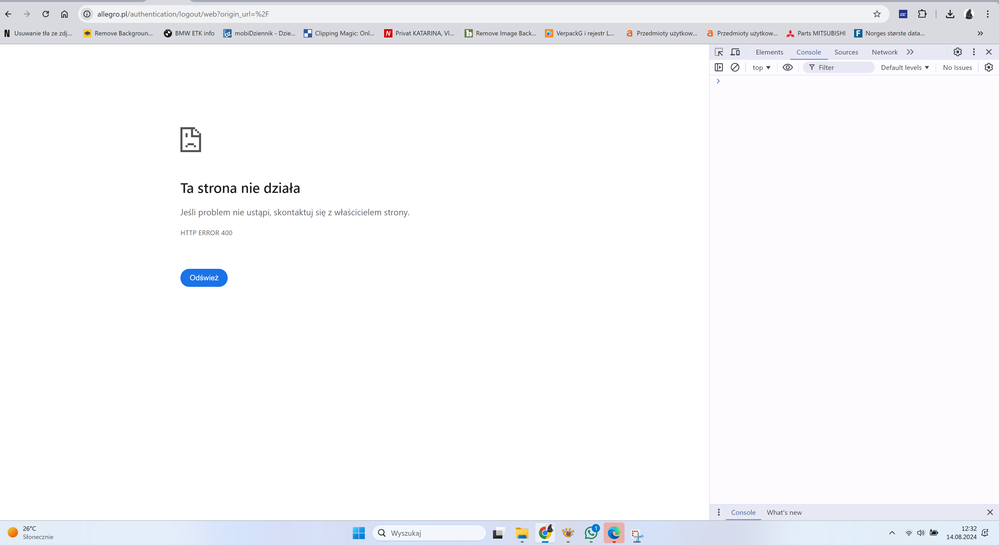The image size is (999, 545).
Task: Create a live expression with the eye icon
Action: coord(788,68)
